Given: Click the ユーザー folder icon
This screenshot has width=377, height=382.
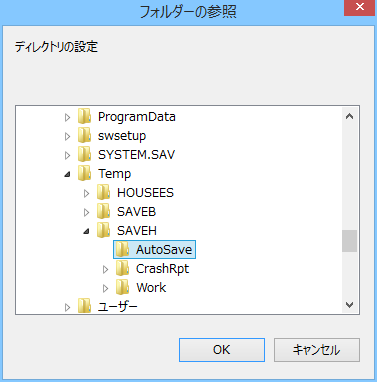Looking at the screenshot, I should click(85, 306).
